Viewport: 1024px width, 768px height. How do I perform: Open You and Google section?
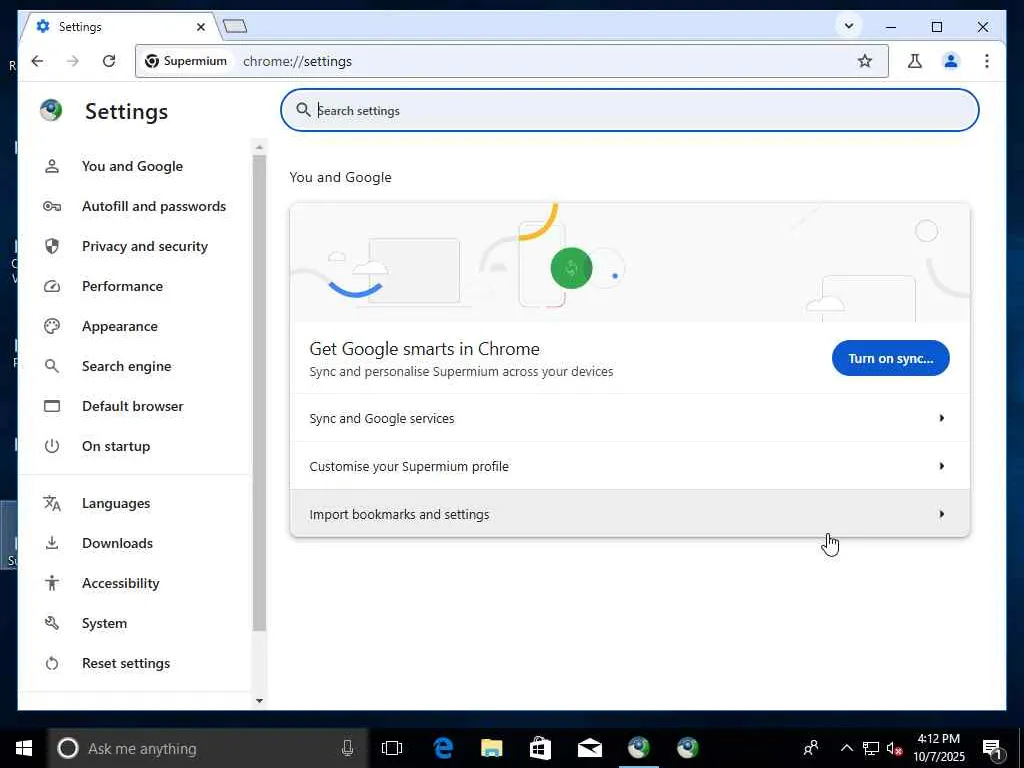pyautogui.click(x=134, y=166)
